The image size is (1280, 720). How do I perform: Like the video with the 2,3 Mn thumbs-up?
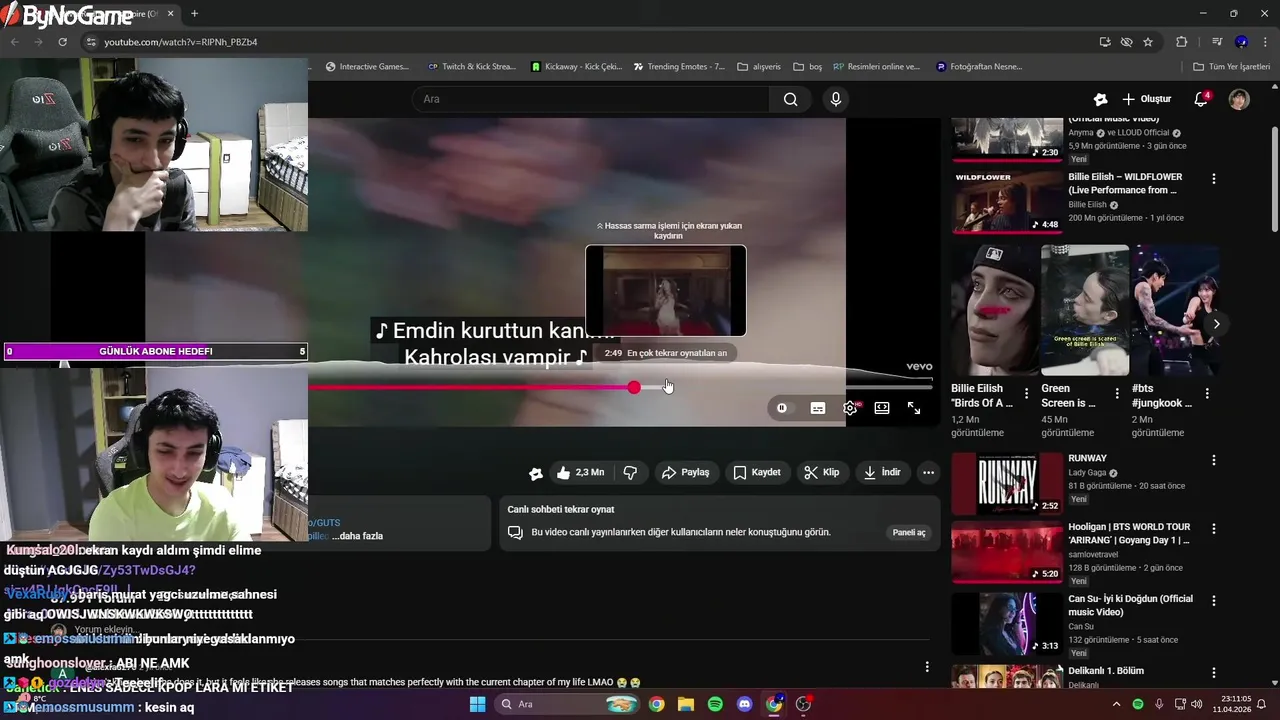click(x=580, y=472)
